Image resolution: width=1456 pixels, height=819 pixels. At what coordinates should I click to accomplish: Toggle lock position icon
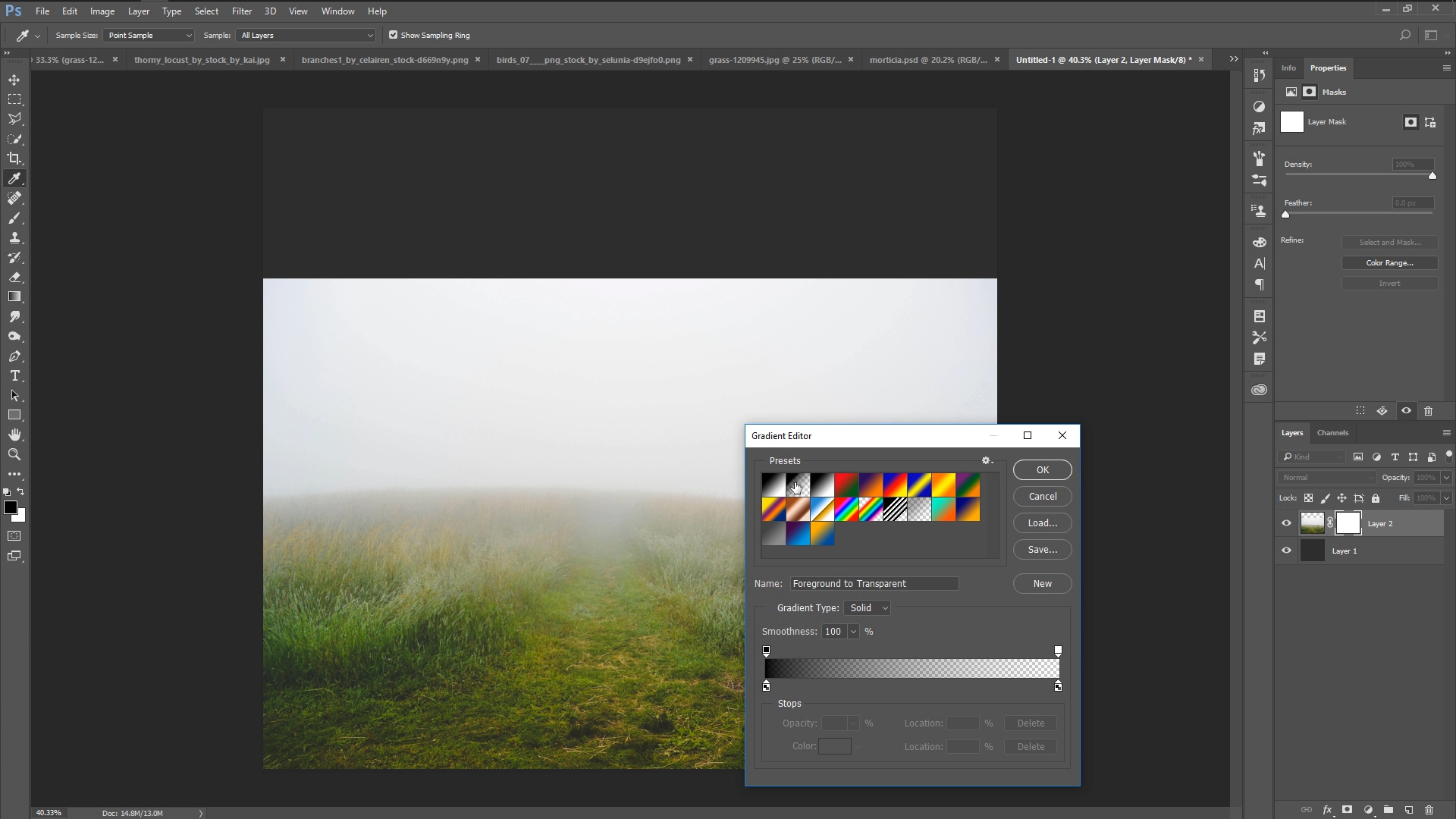[x=1341, y=498]
